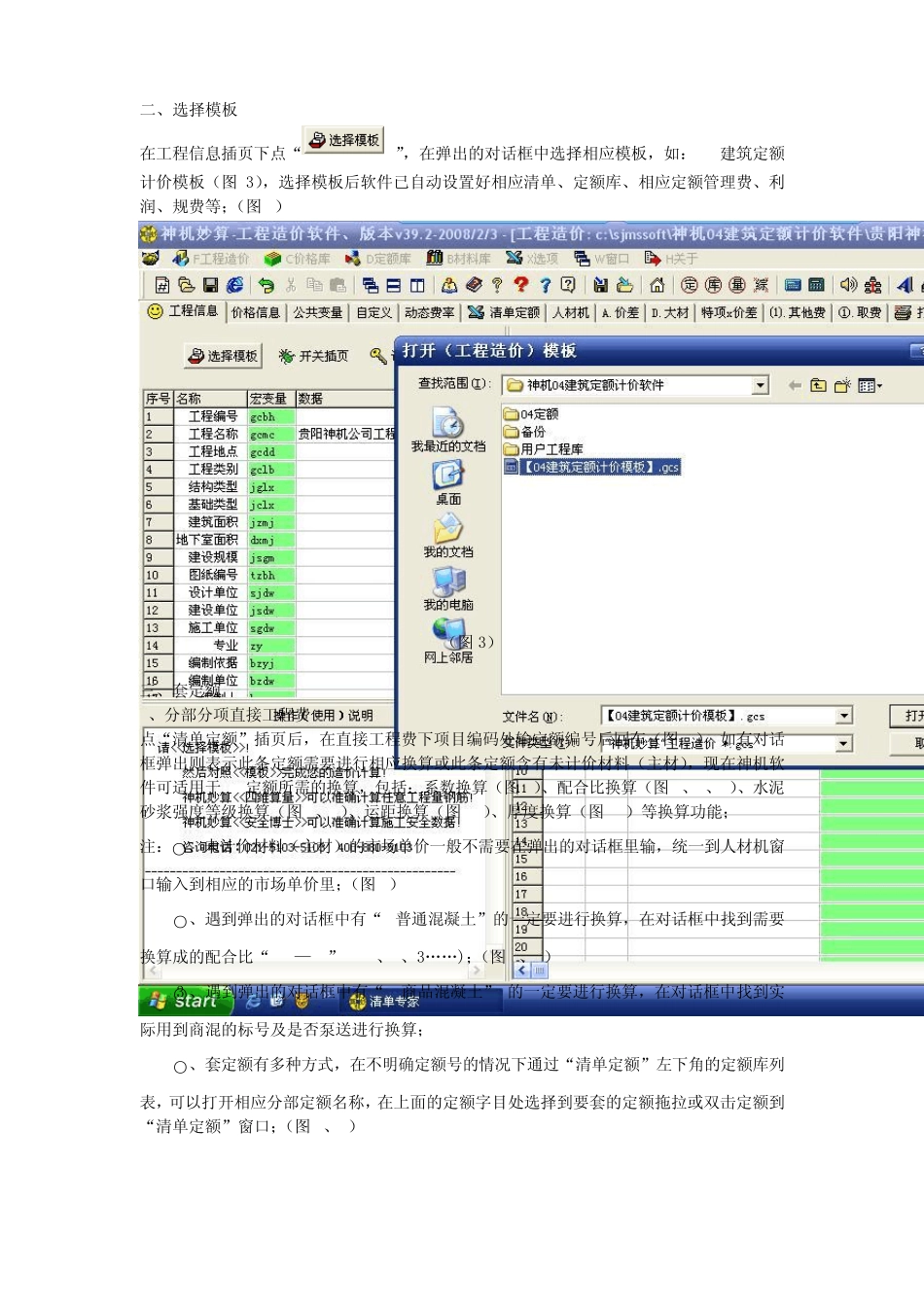Click the Save disk icon in toolbar
Image resolution: width=924 pixels, height=1307 pixels.
click(211, 285)
